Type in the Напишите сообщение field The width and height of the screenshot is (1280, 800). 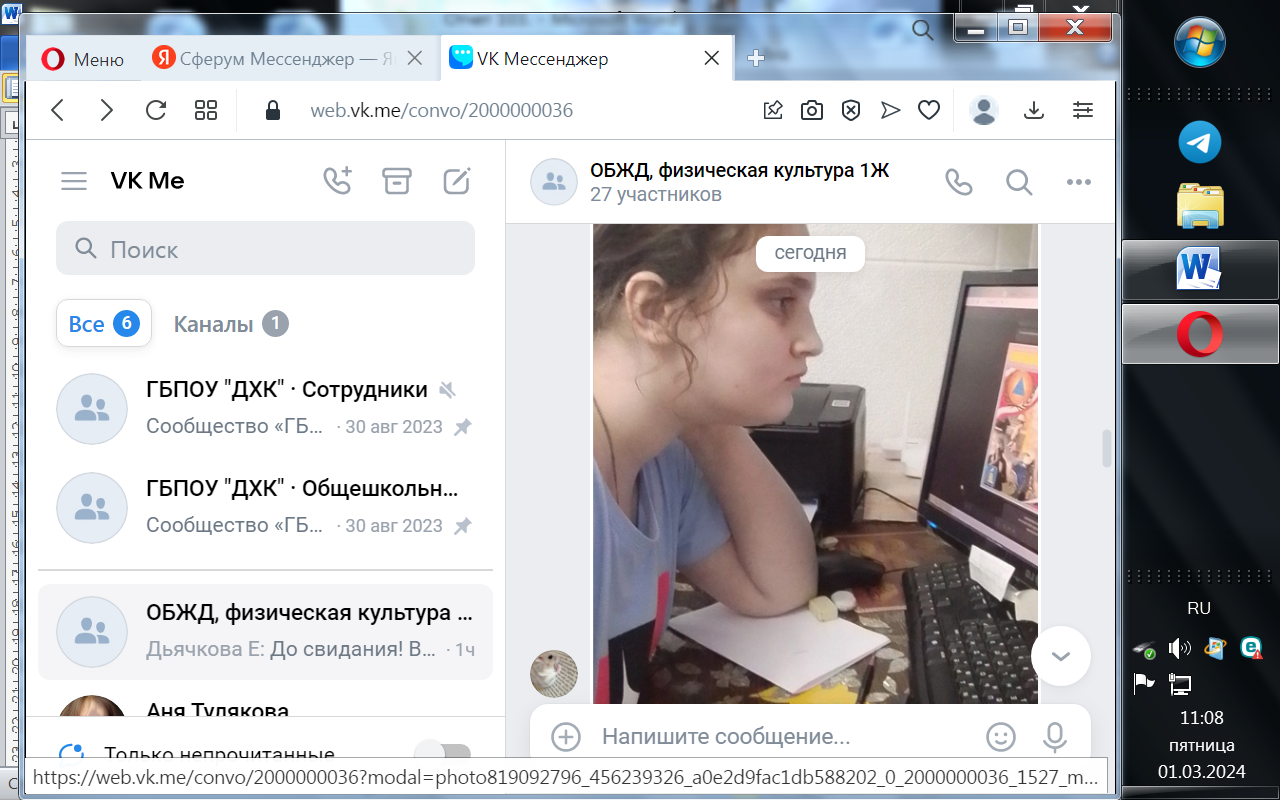[x=780, y=737]
